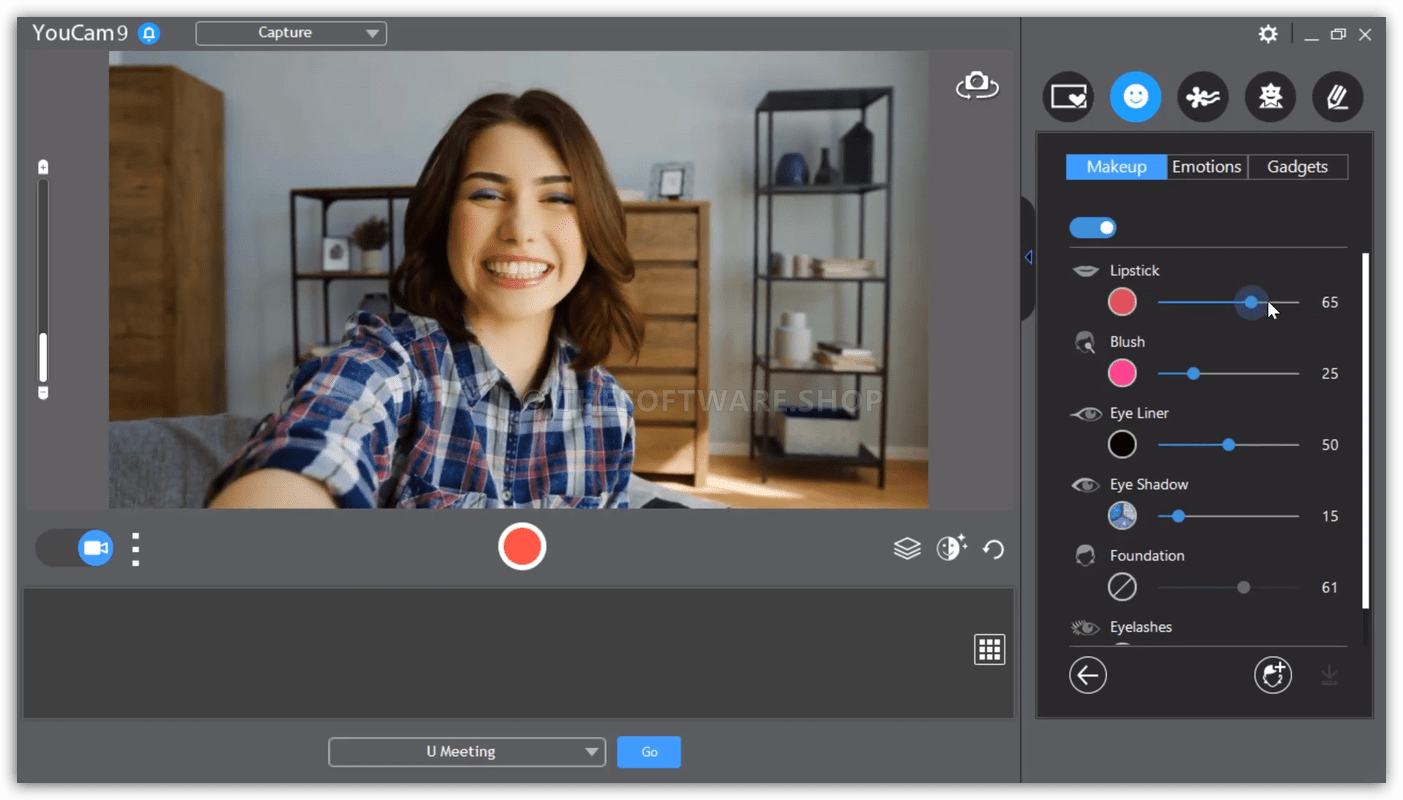Switch to the Gadgets tab
This screenshot has height=800, width=1403.
point(1297,167)
